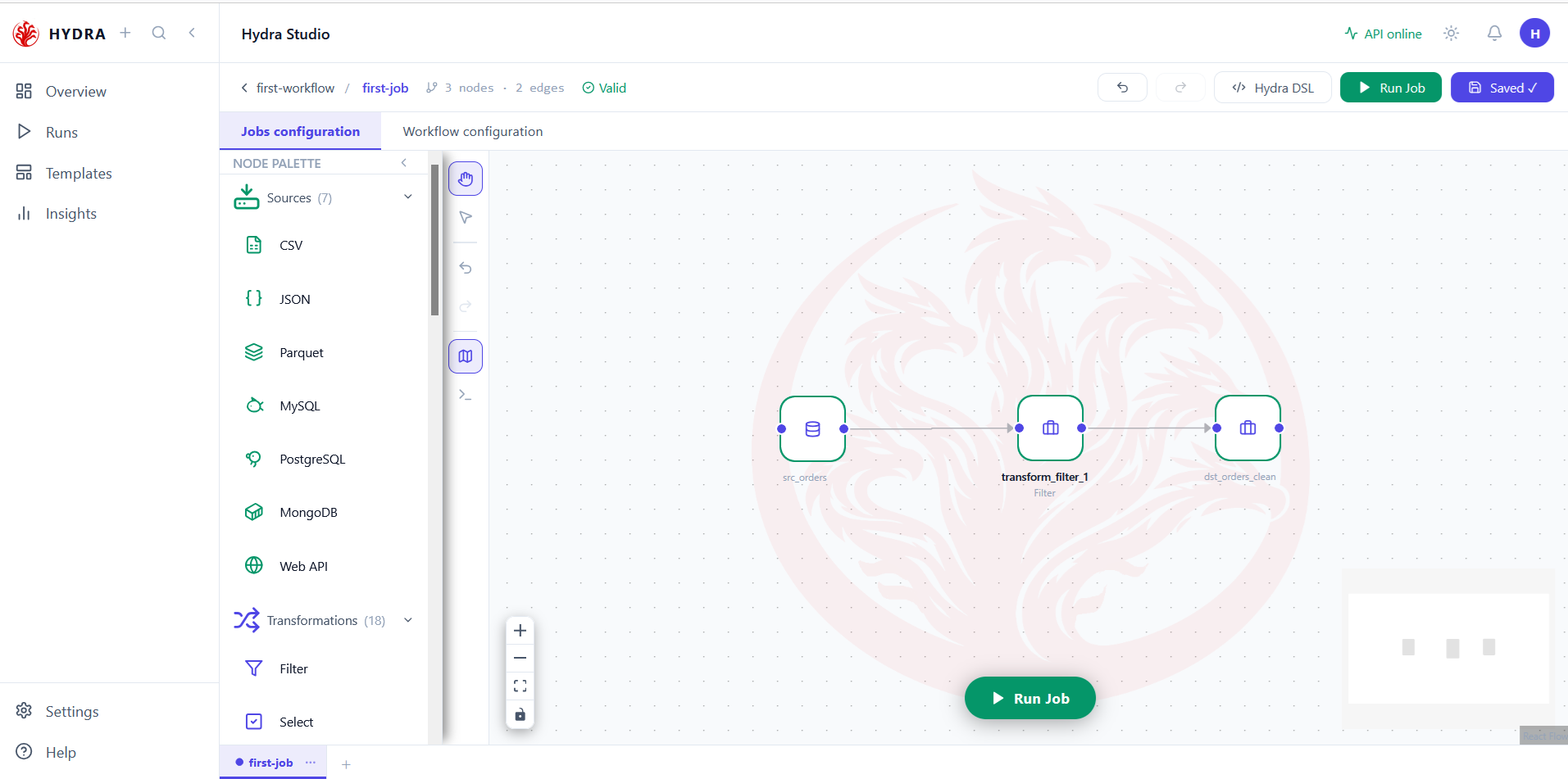Screen dimensions: 1568x779
Task: Select the dst_orders_clean node
Action: [1248, 428]
